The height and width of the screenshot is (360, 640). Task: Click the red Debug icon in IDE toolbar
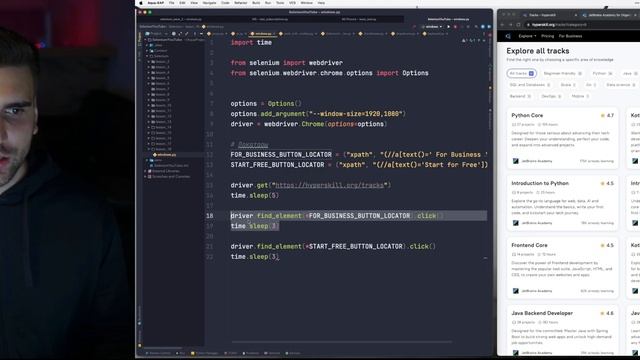(456, 27)
